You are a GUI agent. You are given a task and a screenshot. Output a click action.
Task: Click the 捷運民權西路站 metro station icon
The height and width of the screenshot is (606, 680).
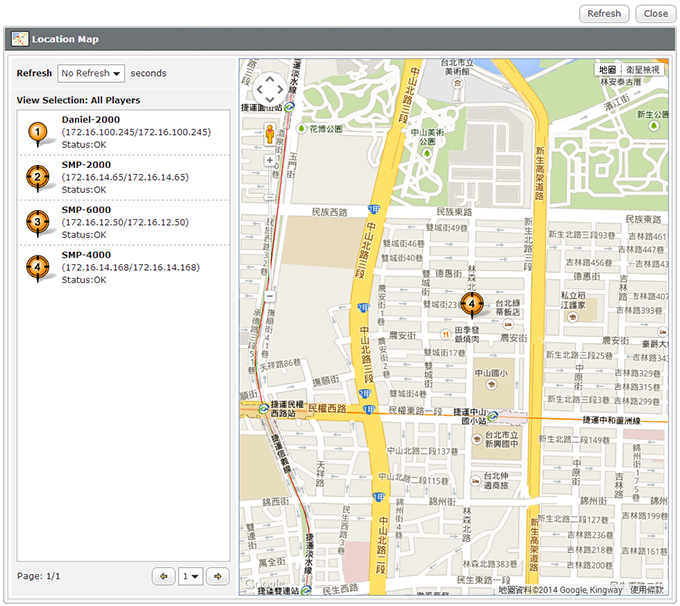coord(263,409)
